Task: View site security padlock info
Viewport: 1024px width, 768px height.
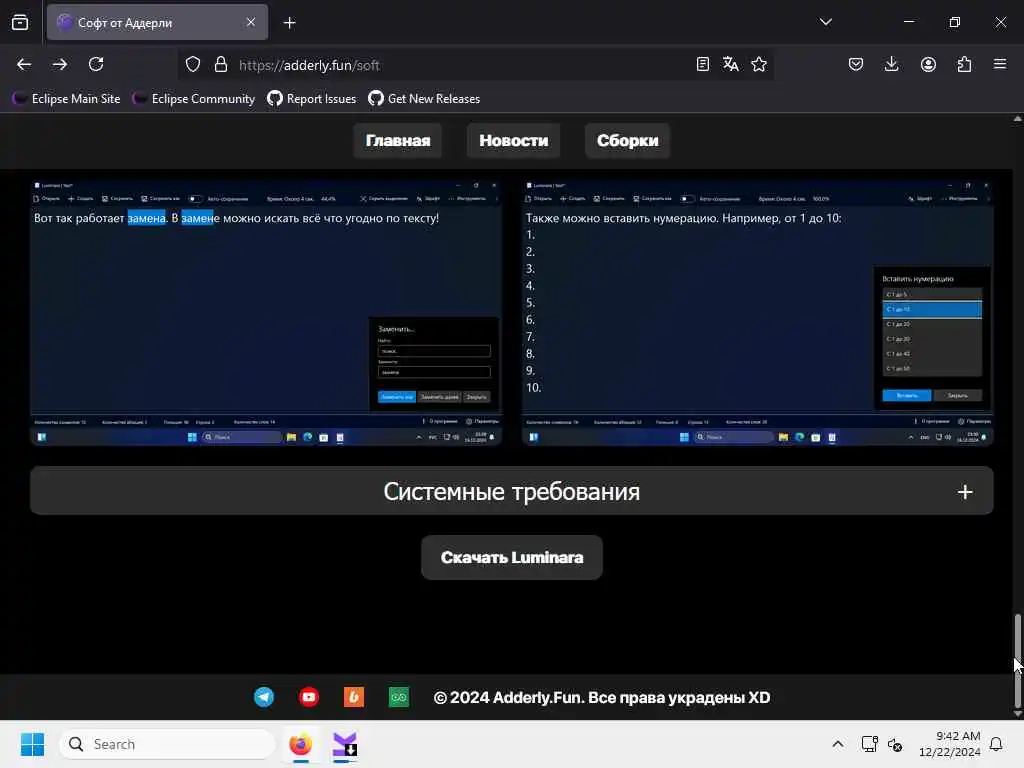Action: click(221, 64)
